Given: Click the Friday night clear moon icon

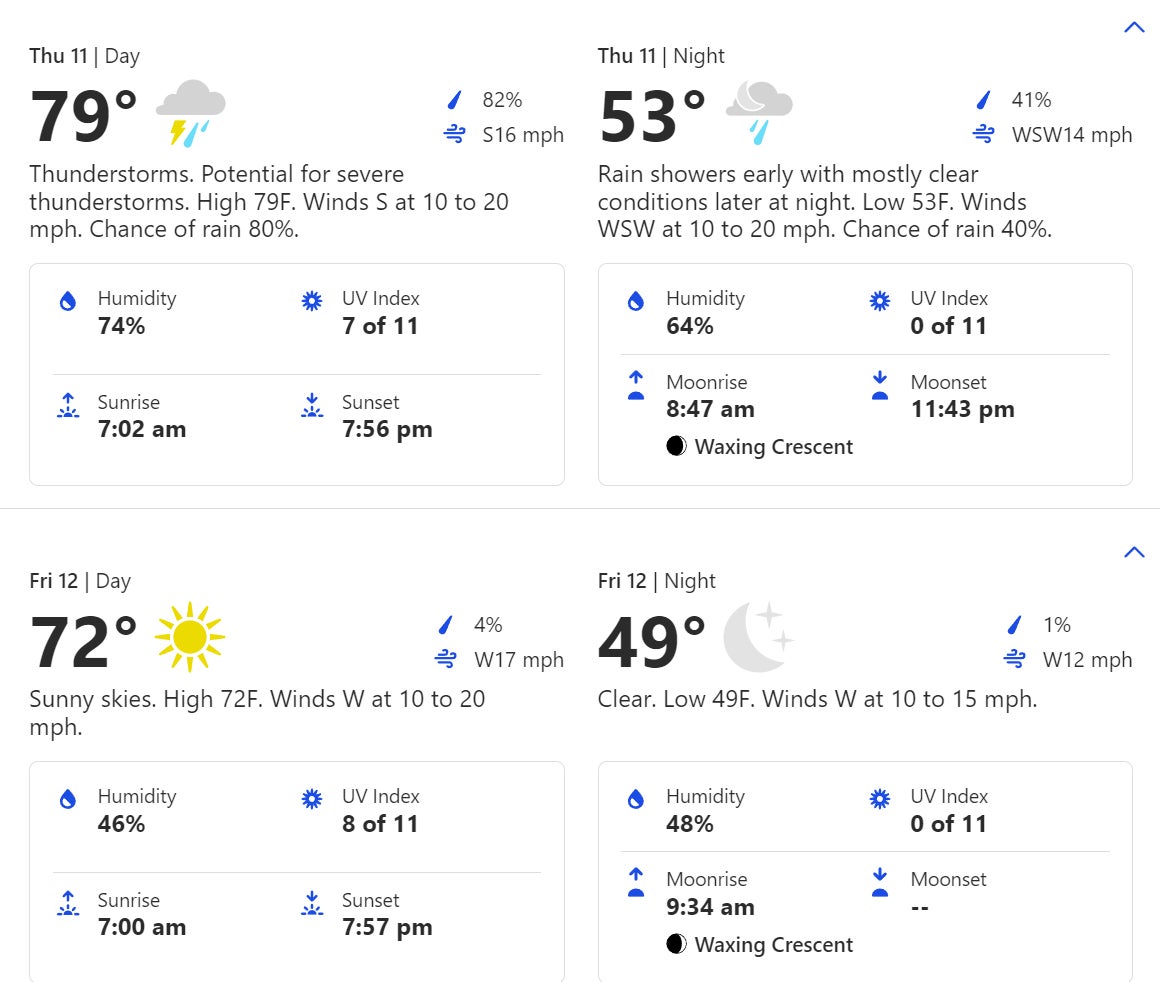Looking at the screenshot, I should point(757,637).
